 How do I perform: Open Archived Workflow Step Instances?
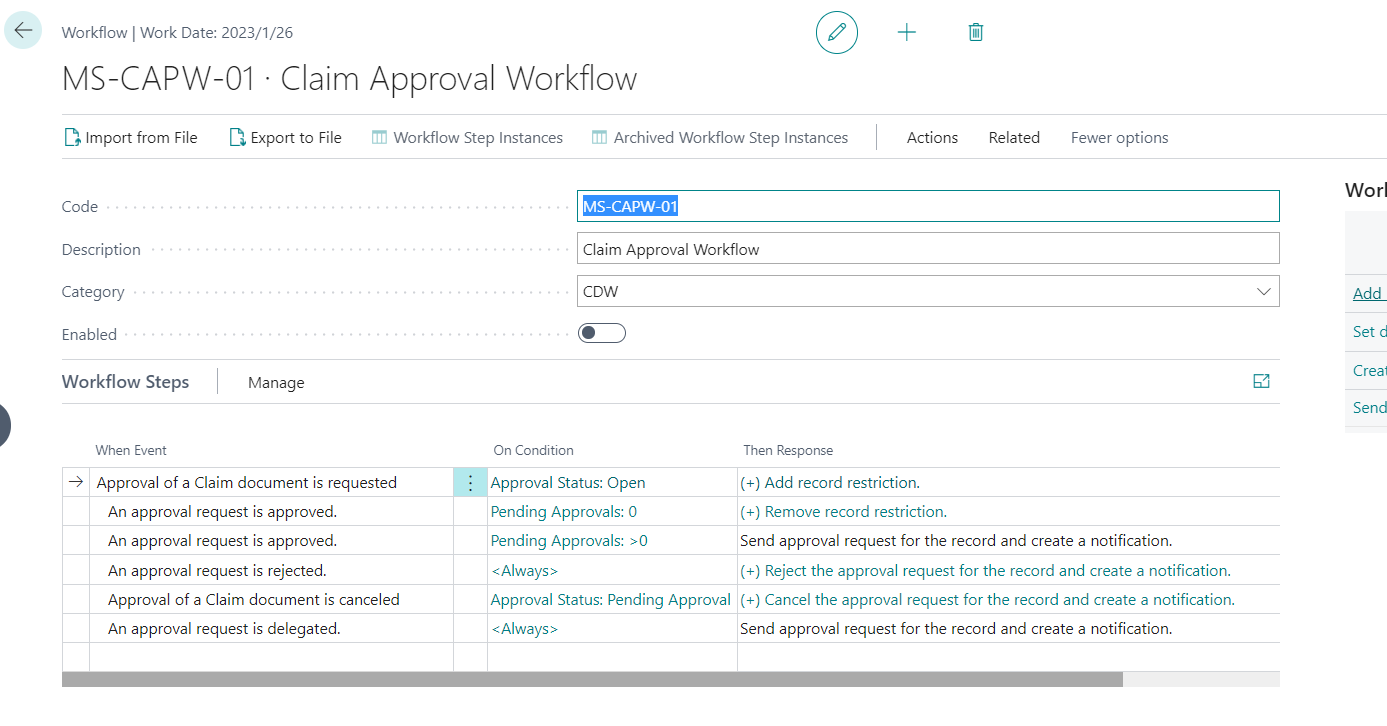pos(719,137)
